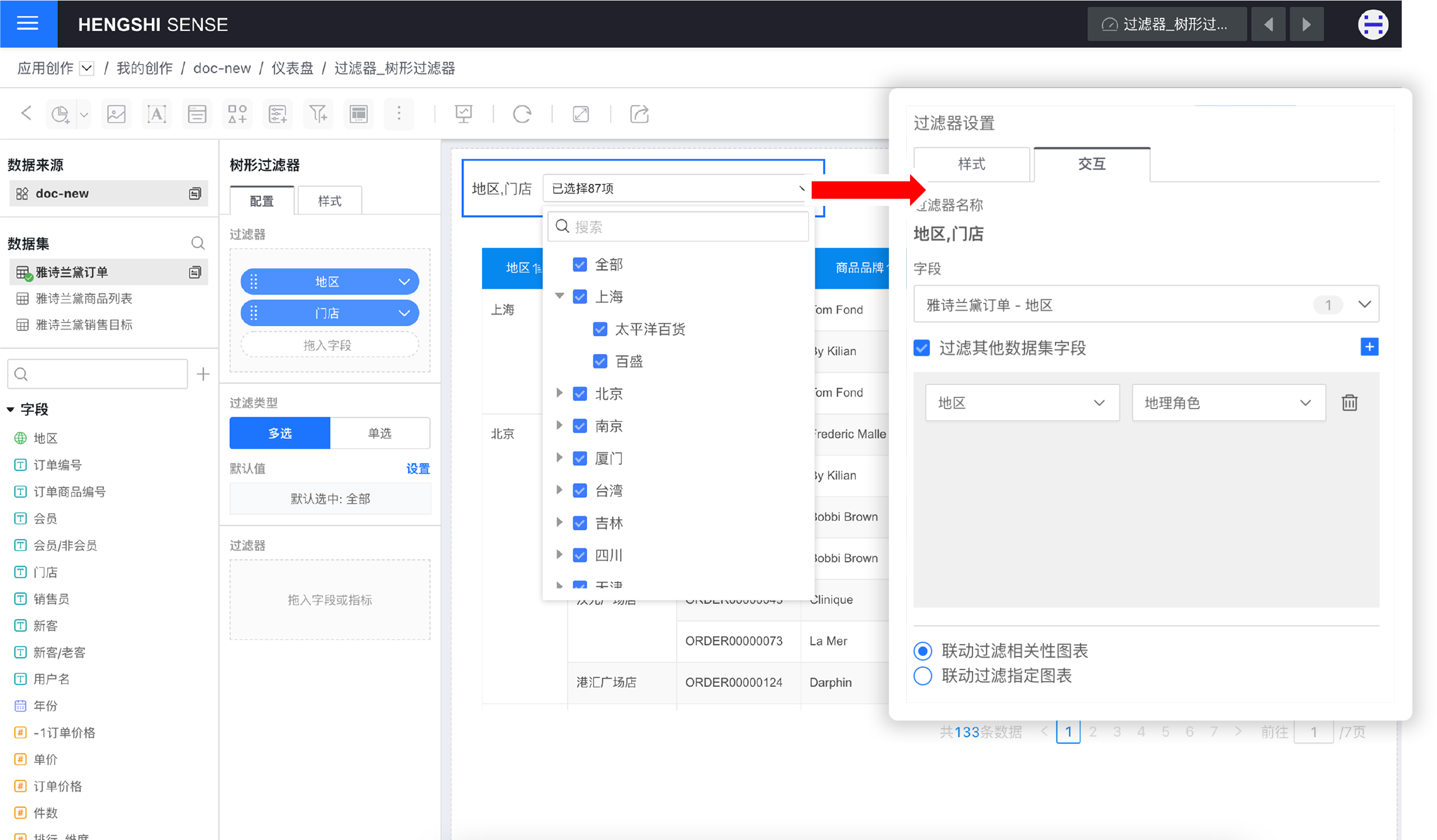Toggle the 全部 checkbox
The image size is (1437, 840).
580,265
